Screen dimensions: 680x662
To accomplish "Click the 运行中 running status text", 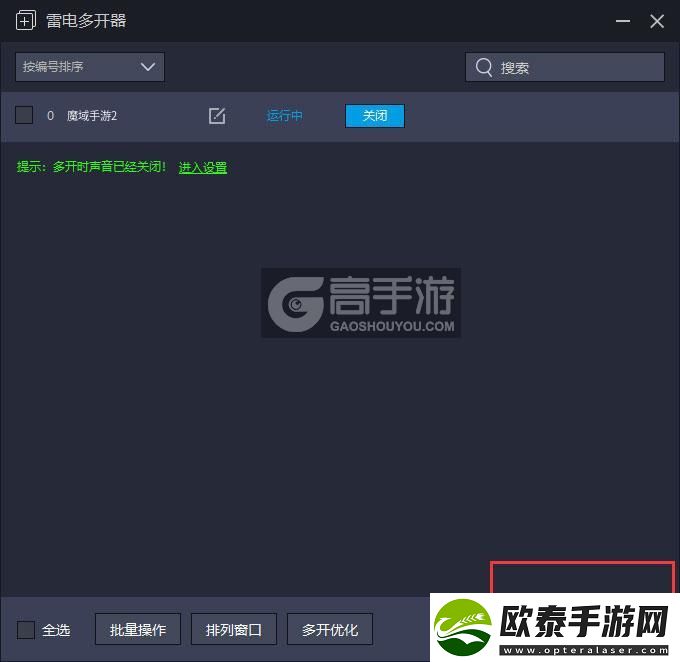I will point(284,116).
